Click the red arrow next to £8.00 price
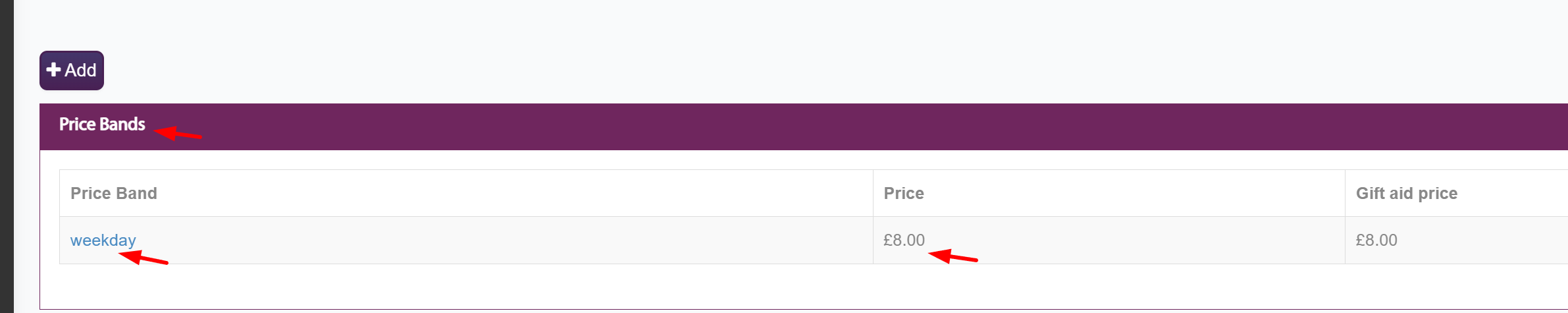Screen dimensions: 1568x313 [x=952, y=256]
